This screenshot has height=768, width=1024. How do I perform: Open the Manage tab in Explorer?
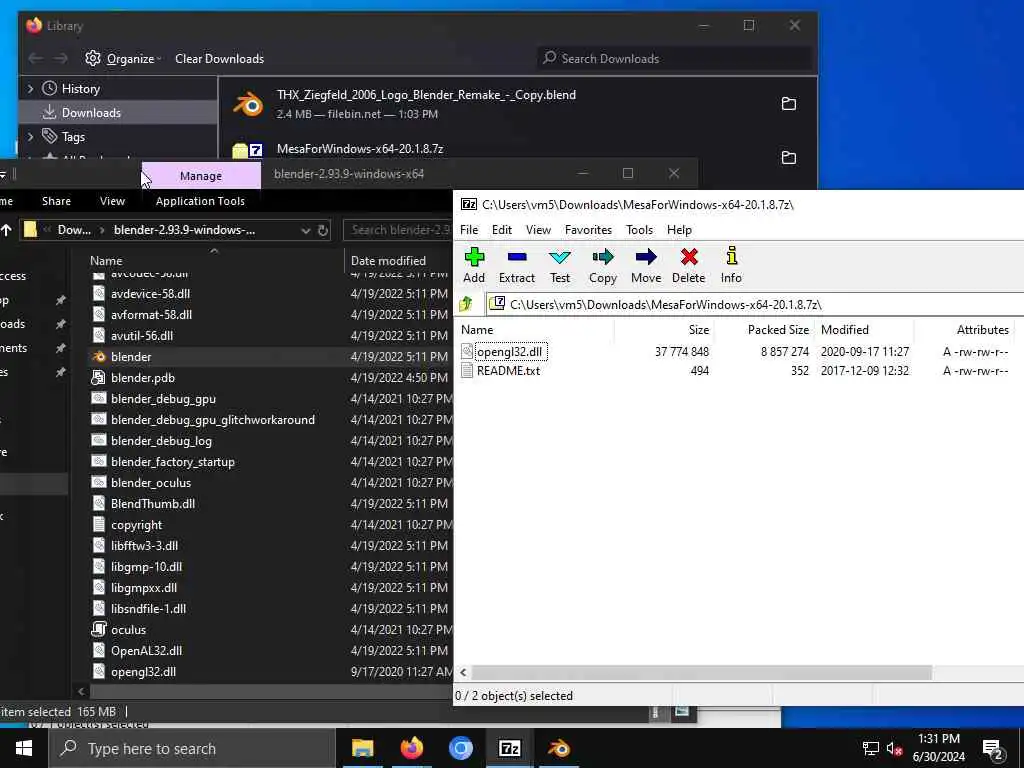coord(201,176)
